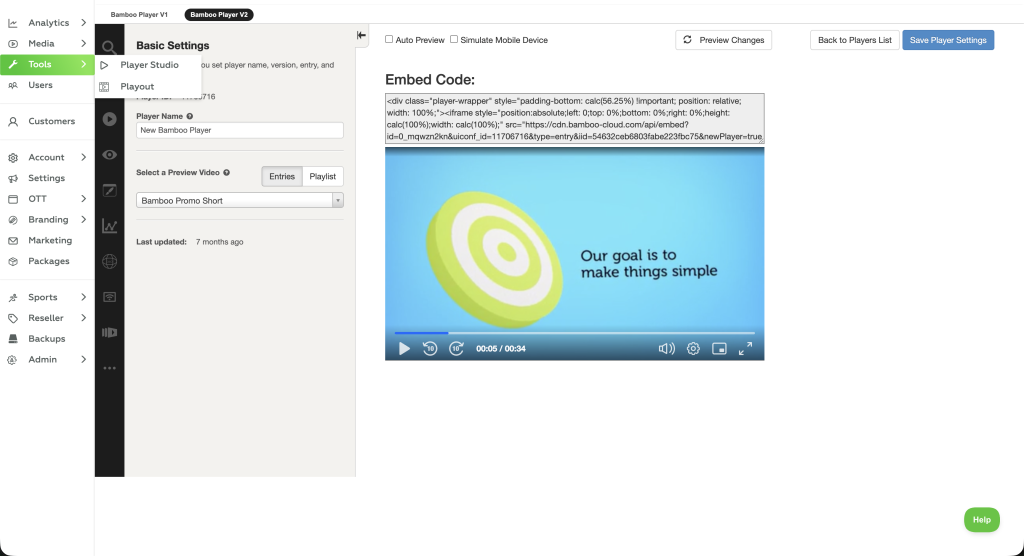
Task: Open the analytics graph panel in dark sidebar
Action: [109, 227]
